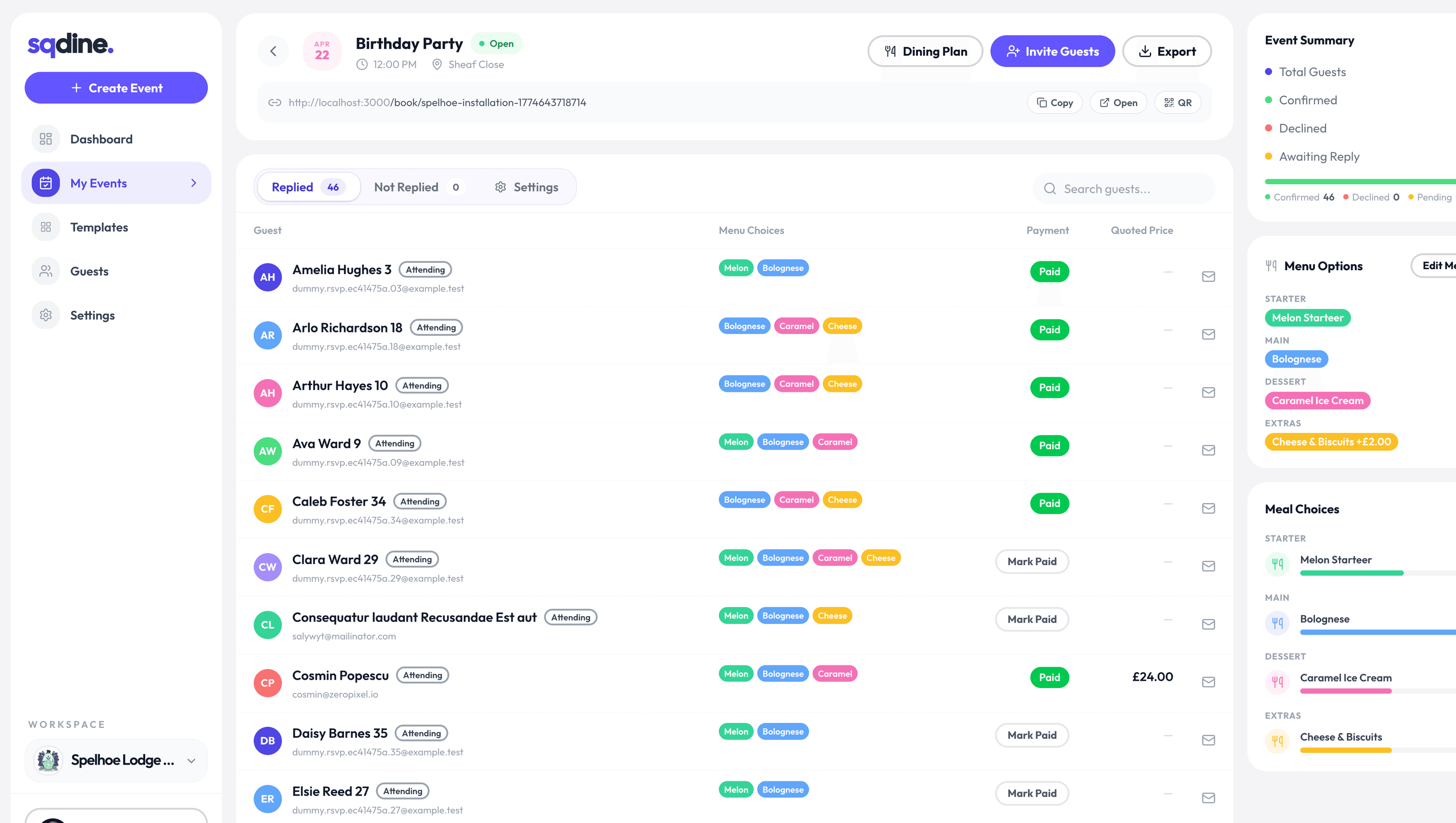Image resolution: width=1456 pixels, height=823 pixels.
Task: Click the envelope icon for Cosmin Popescu
Action: pos(1208,682)
